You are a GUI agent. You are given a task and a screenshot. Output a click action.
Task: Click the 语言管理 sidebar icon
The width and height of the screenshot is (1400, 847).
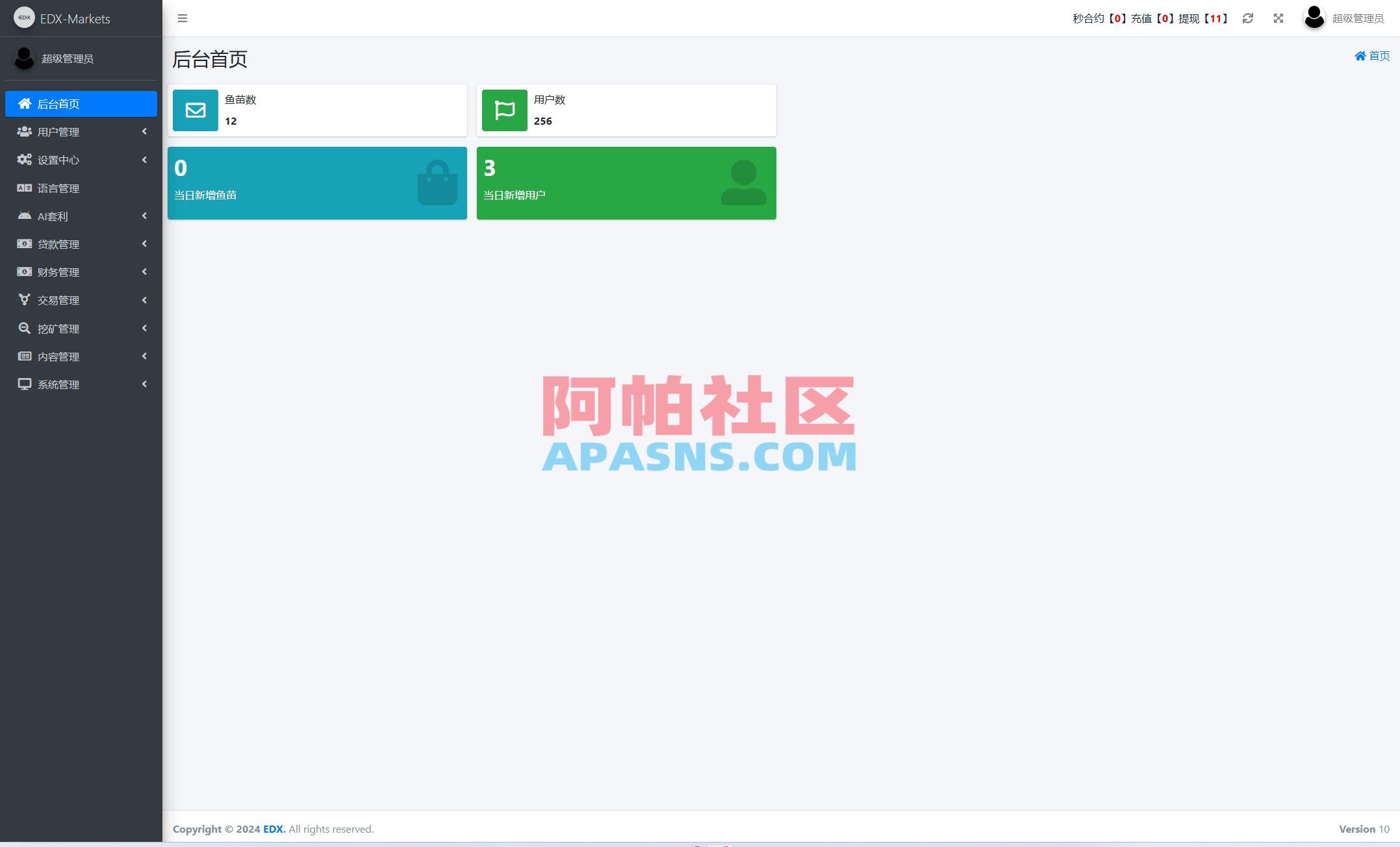pyautogui.click(x=25, y=188)
